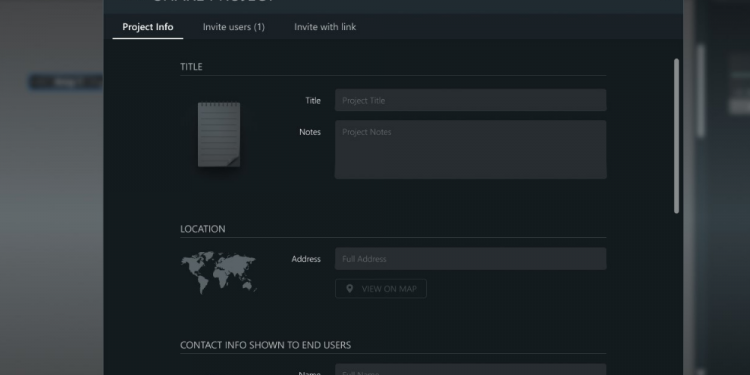Image resolution: width=750 pixels, height=375 pixels.
Task: Click the notepad project thumbnail icon
Action: tap(219, 134)
